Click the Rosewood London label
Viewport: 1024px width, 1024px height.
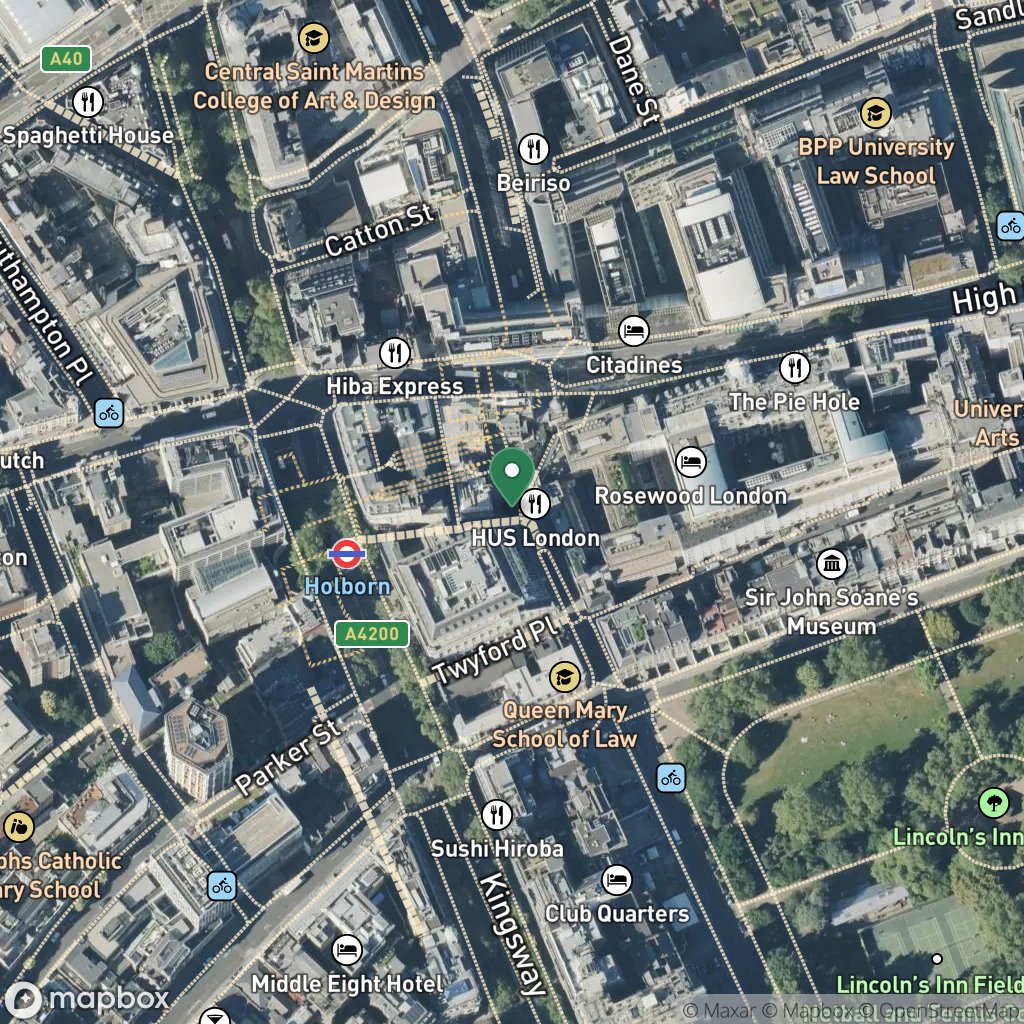point(691,496)
